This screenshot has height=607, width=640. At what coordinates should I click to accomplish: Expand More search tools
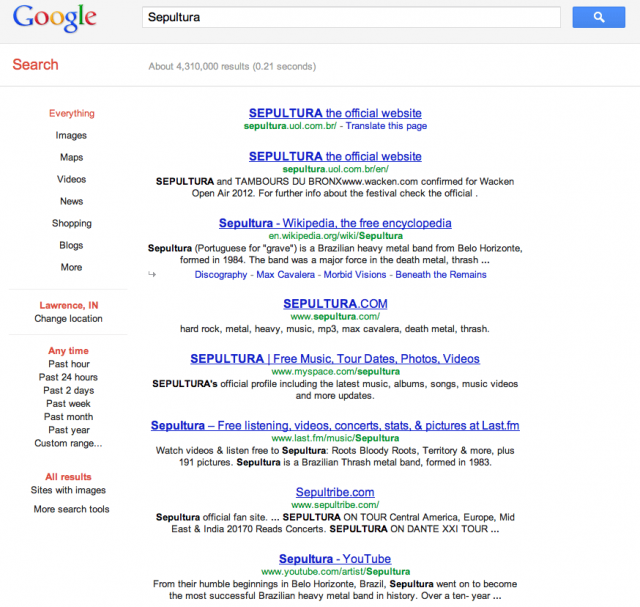[71, 509]
